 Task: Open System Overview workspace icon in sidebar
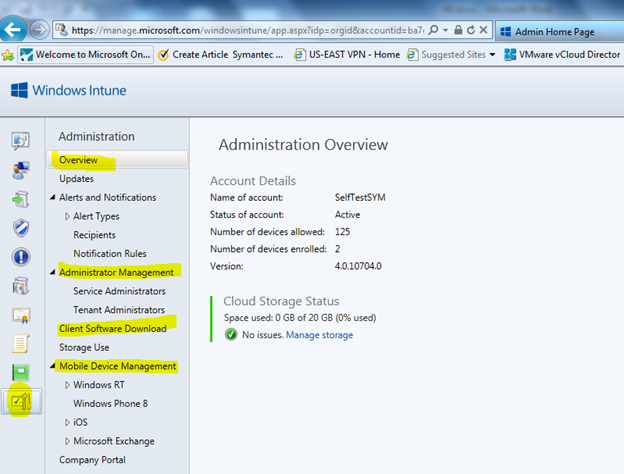[x=21, y=141]
